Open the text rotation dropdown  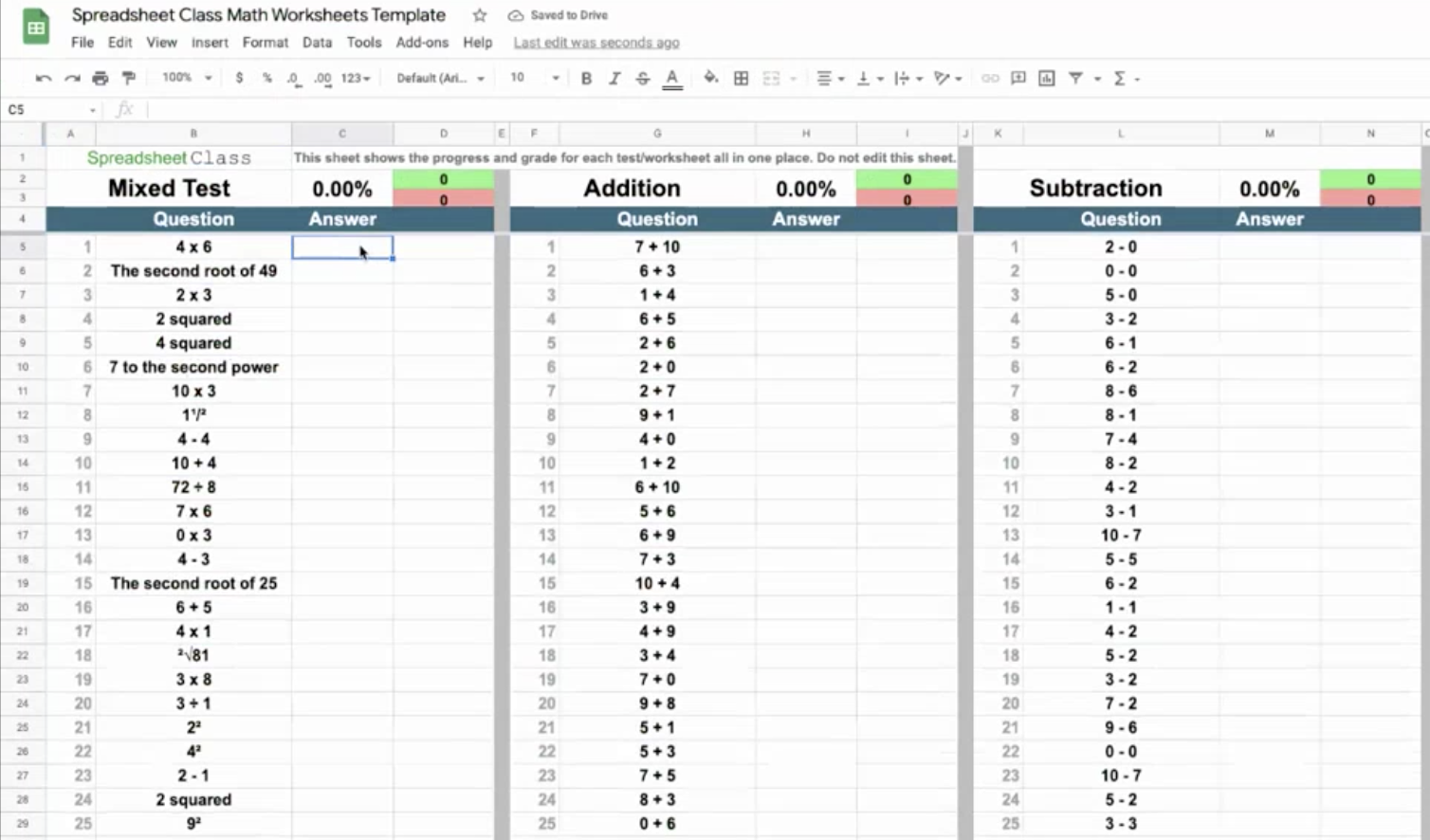[x=947, y=78]
